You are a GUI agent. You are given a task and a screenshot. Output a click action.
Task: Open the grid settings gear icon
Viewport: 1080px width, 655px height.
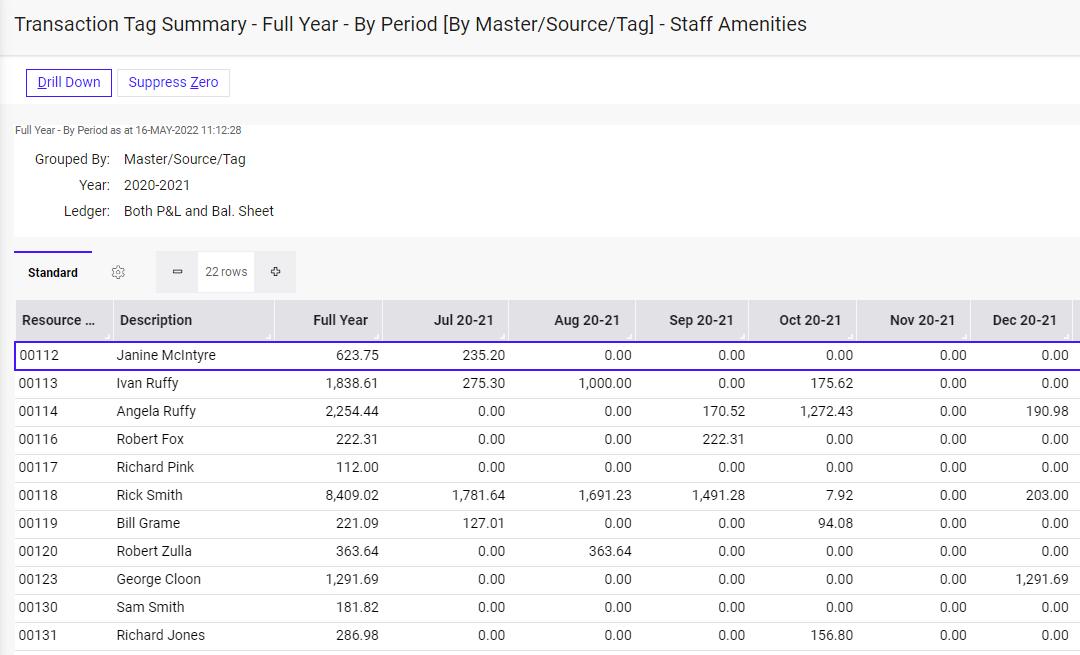118,272
